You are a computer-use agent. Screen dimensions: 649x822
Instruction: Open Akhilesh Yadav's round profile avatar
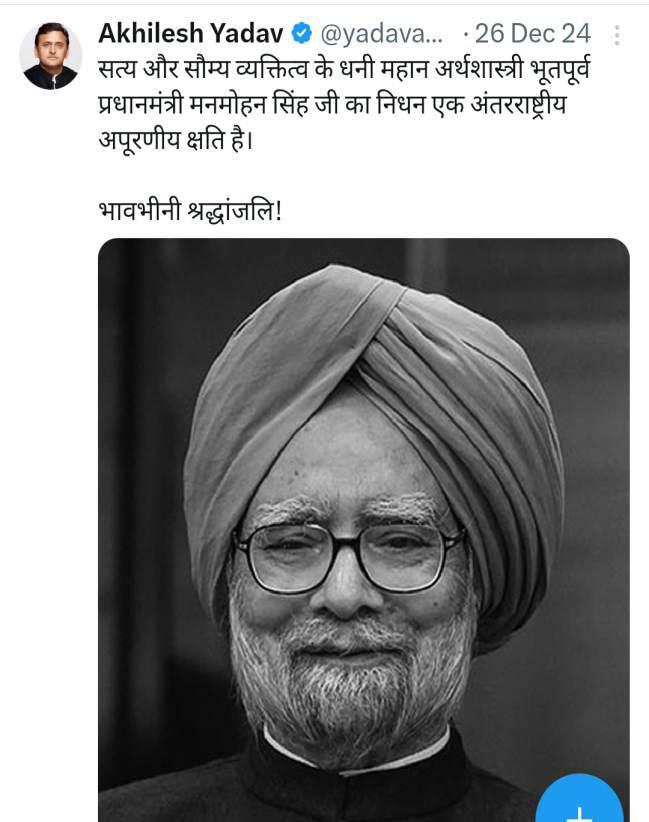tap(51, 56)
